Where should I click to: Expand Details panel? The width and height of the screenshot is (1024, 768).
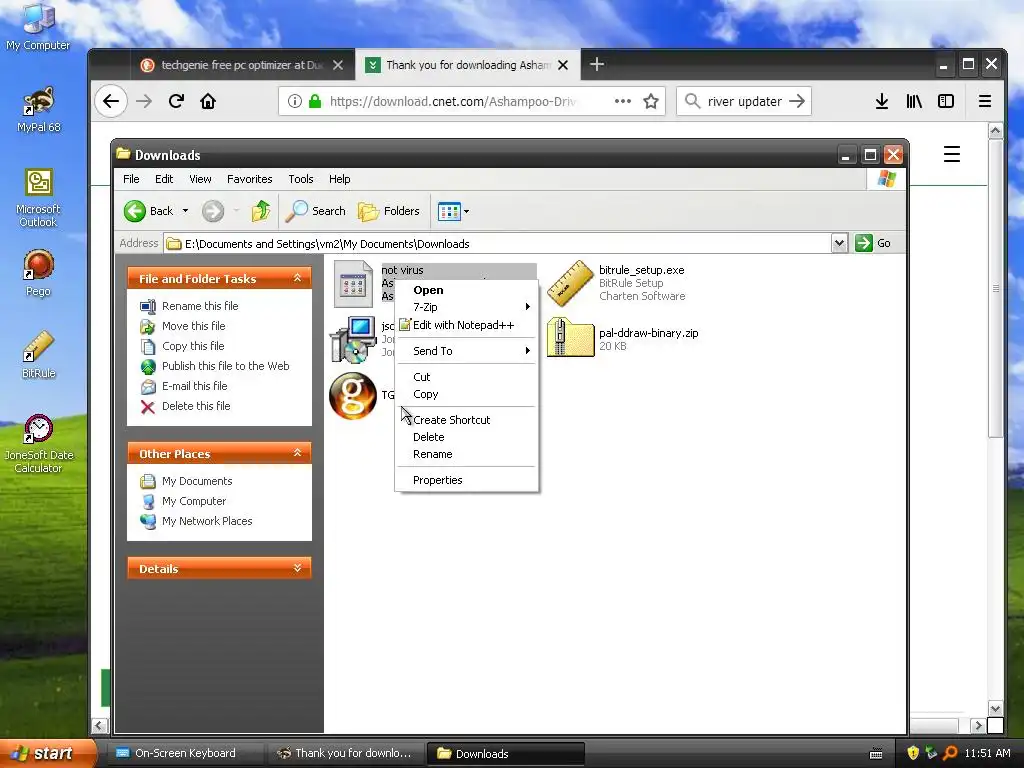coord(297,568)
